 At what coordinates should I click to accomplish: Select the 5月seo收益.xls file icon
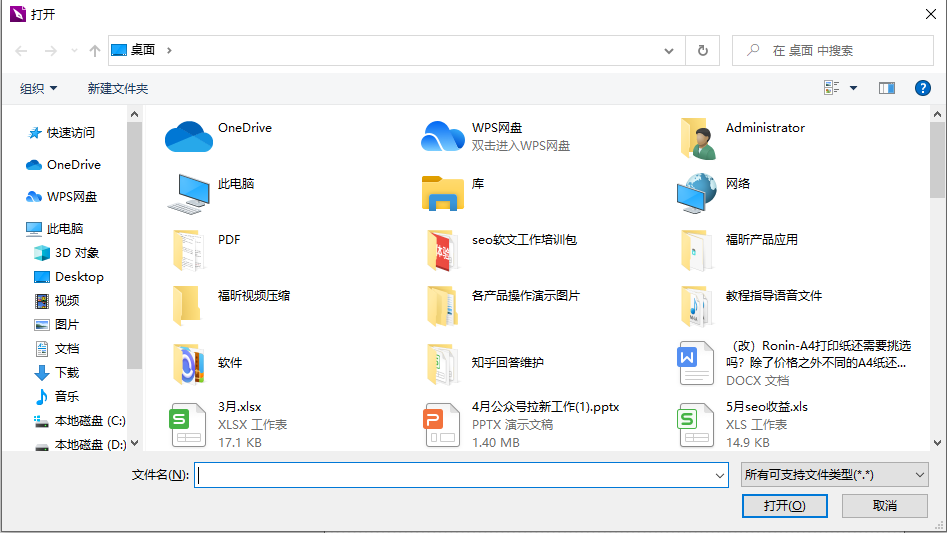pos(696,425)
